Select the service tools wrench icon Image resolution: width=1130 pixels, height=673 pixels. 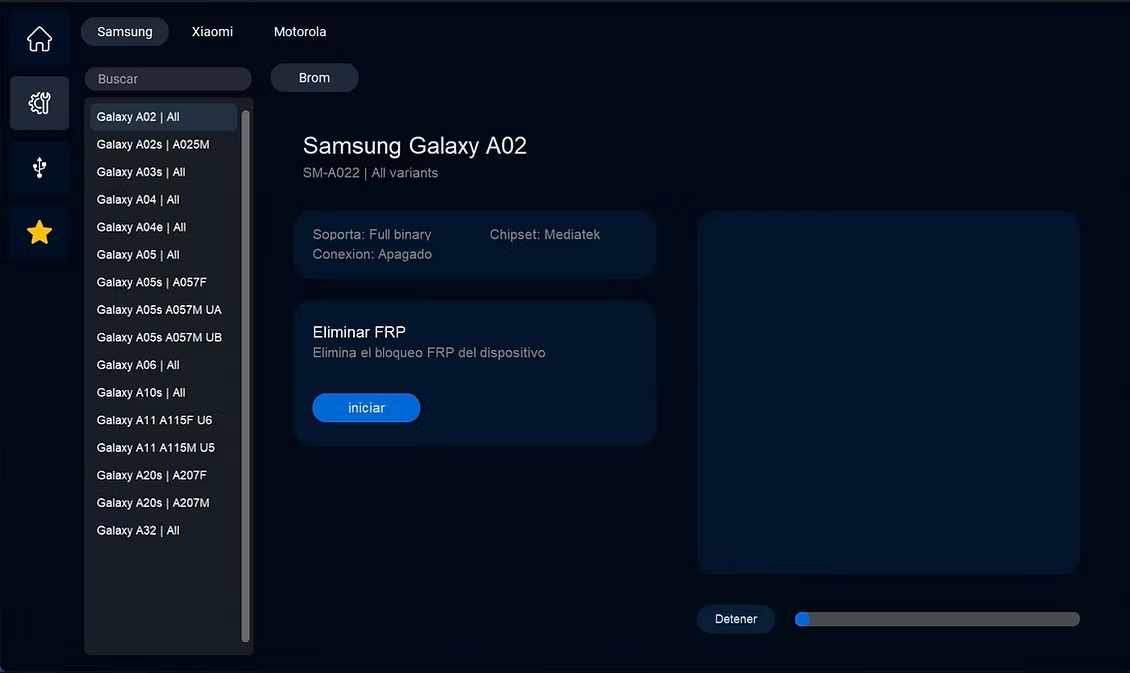pyautogui.click(x=39, y=103)
